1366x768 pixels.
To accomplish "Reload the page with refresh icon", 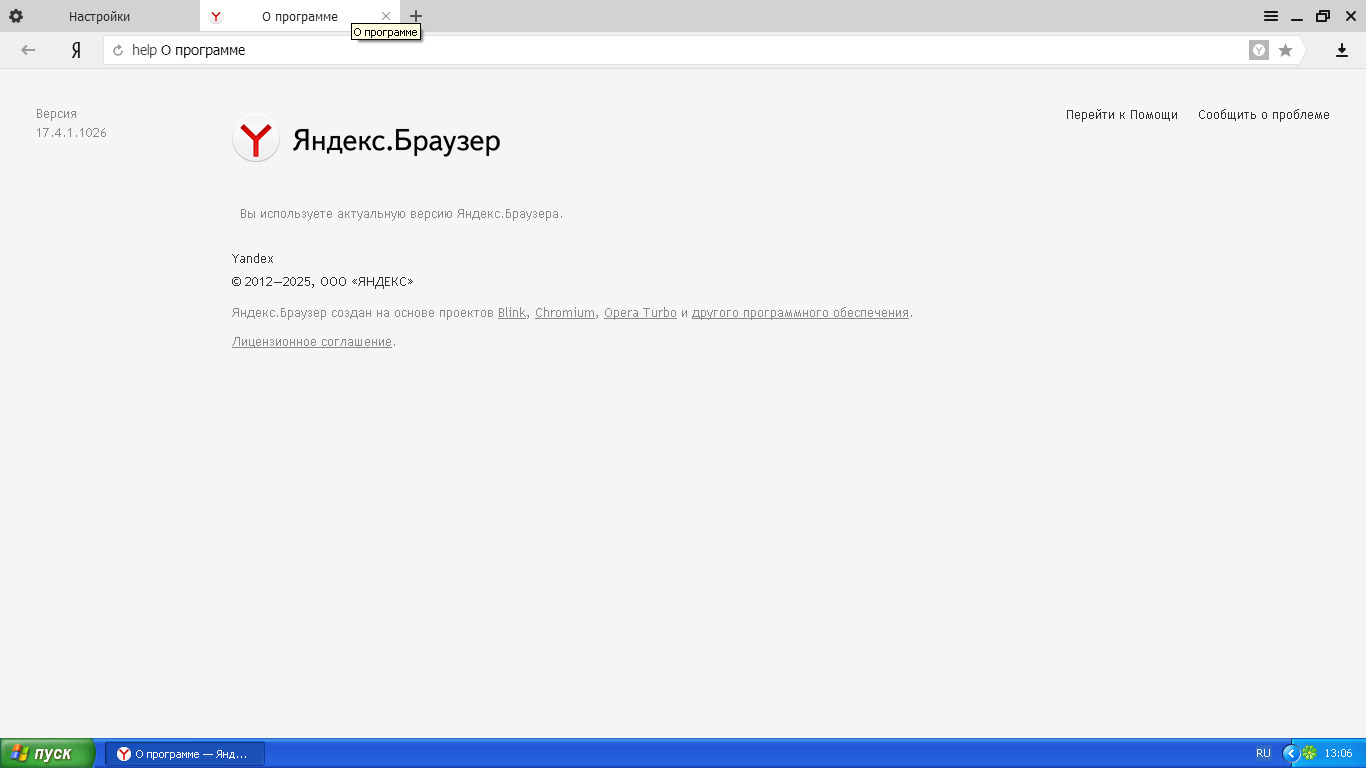I will [x=118, y=50].
